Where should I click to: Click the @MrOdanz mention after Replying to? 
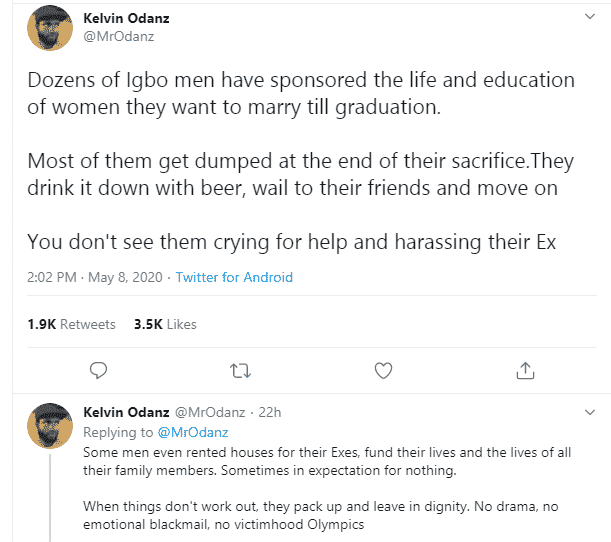tap(194, 432)
